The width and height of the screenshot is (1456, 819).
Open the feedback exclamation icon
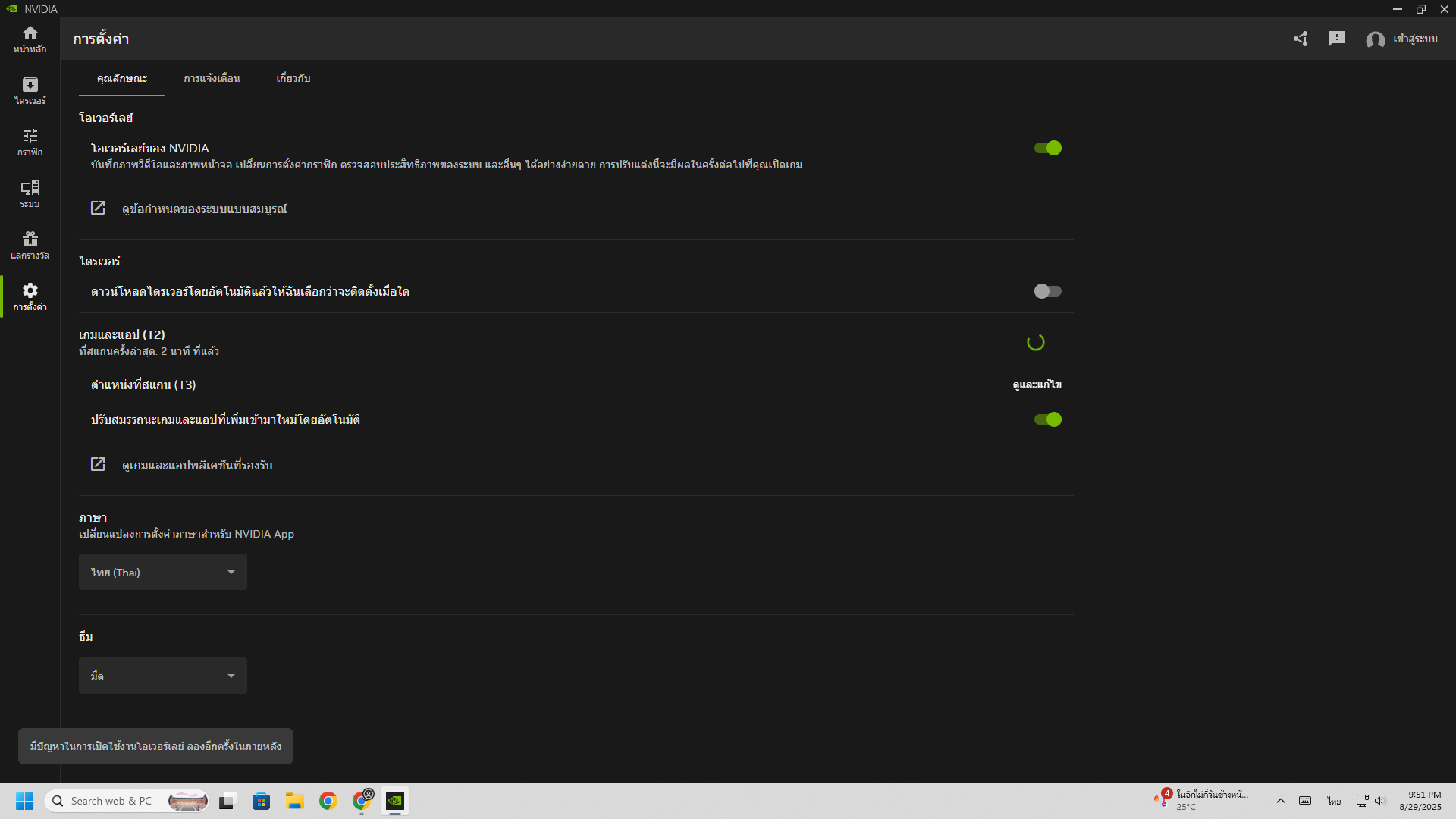pos(1337,38)
